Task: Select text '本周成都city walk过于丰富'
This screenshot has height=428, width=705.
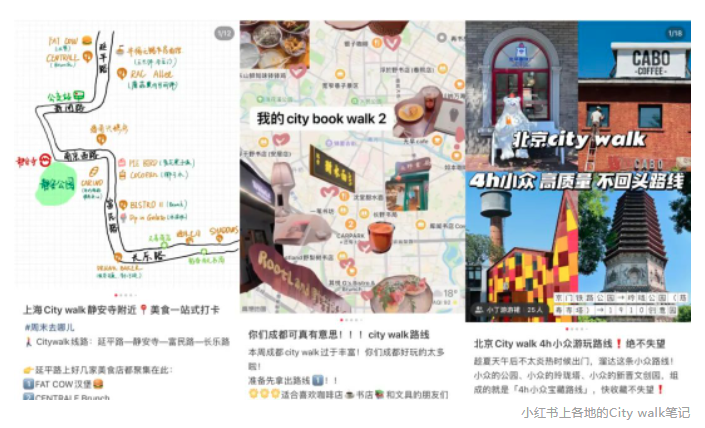Action: [x=303, y=352]
